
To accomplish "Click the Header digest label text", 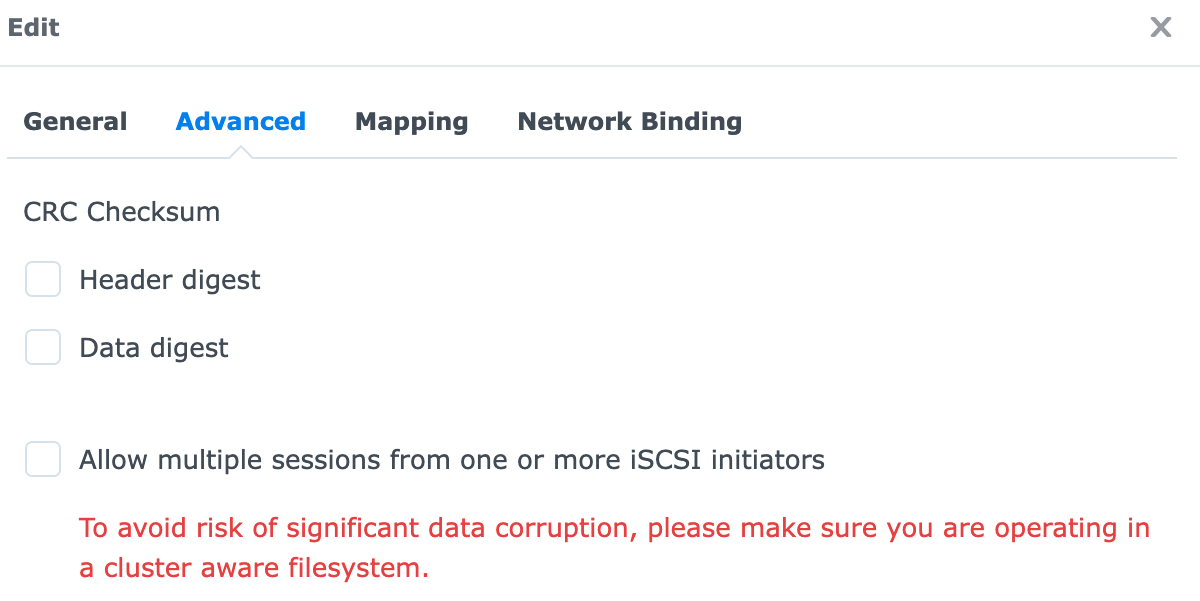I will (x=169, y=280).
